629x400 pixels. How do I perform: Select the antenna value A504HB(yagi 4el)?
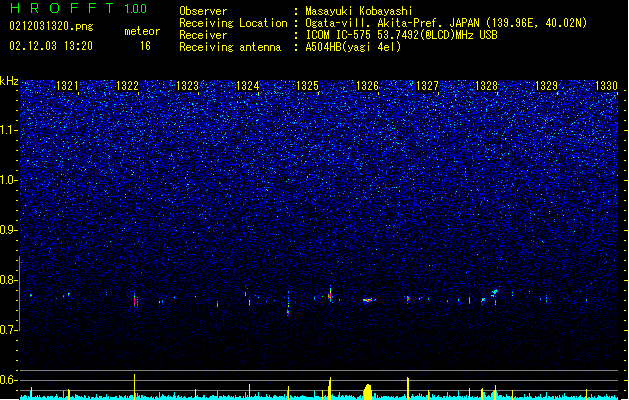[353, 47]
